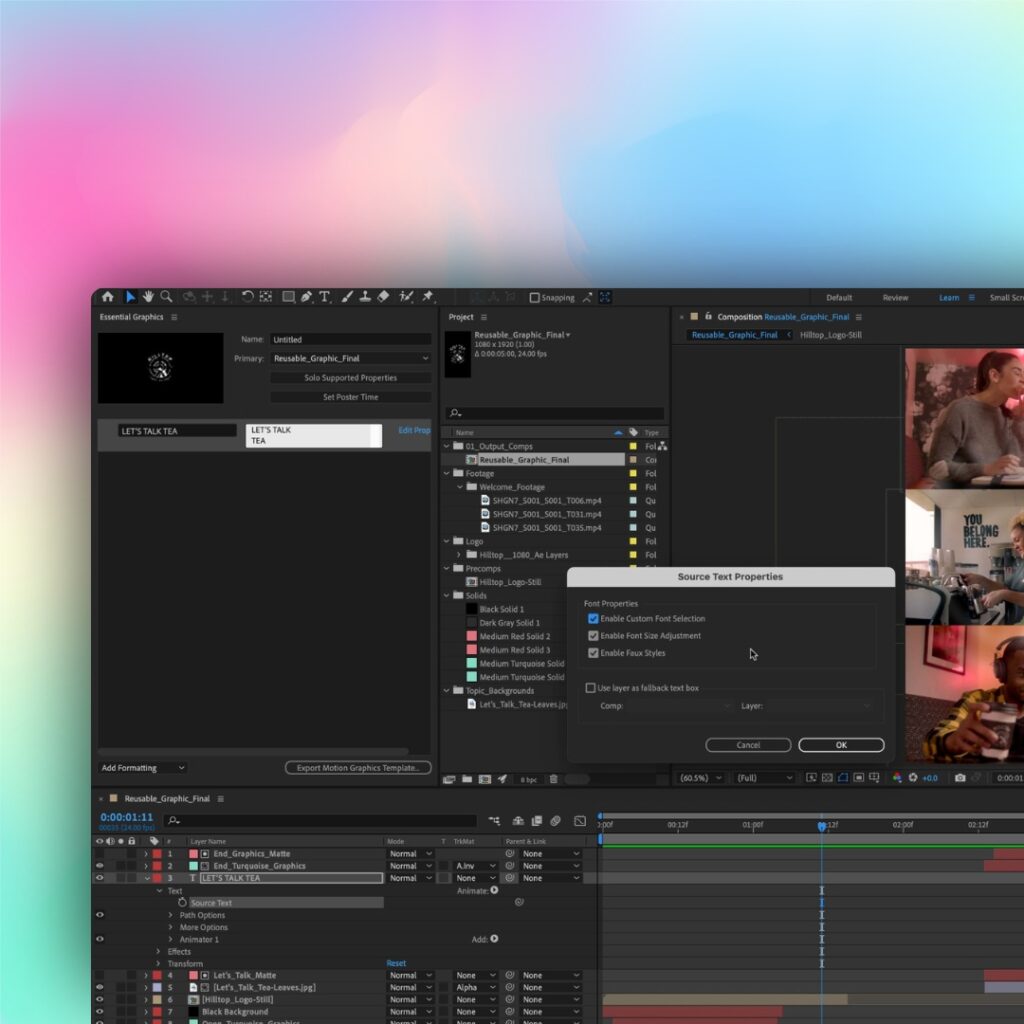Switch to the Review workspace tab
The width and height of the screenshot is (1024, 1024).
(895, 297)
